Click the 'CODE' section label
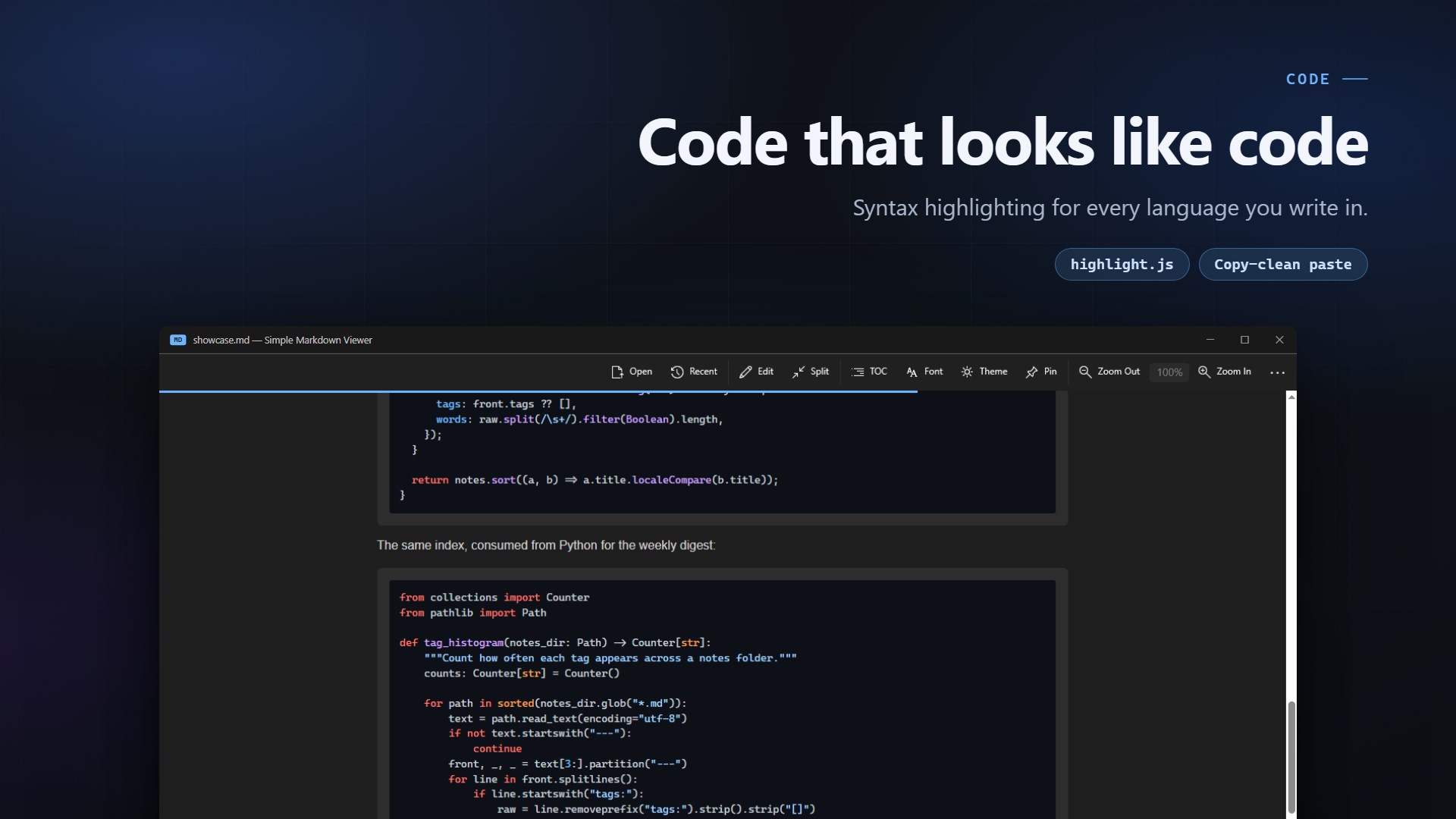This screenshot has height=819, width=1456. point(1307,79)
